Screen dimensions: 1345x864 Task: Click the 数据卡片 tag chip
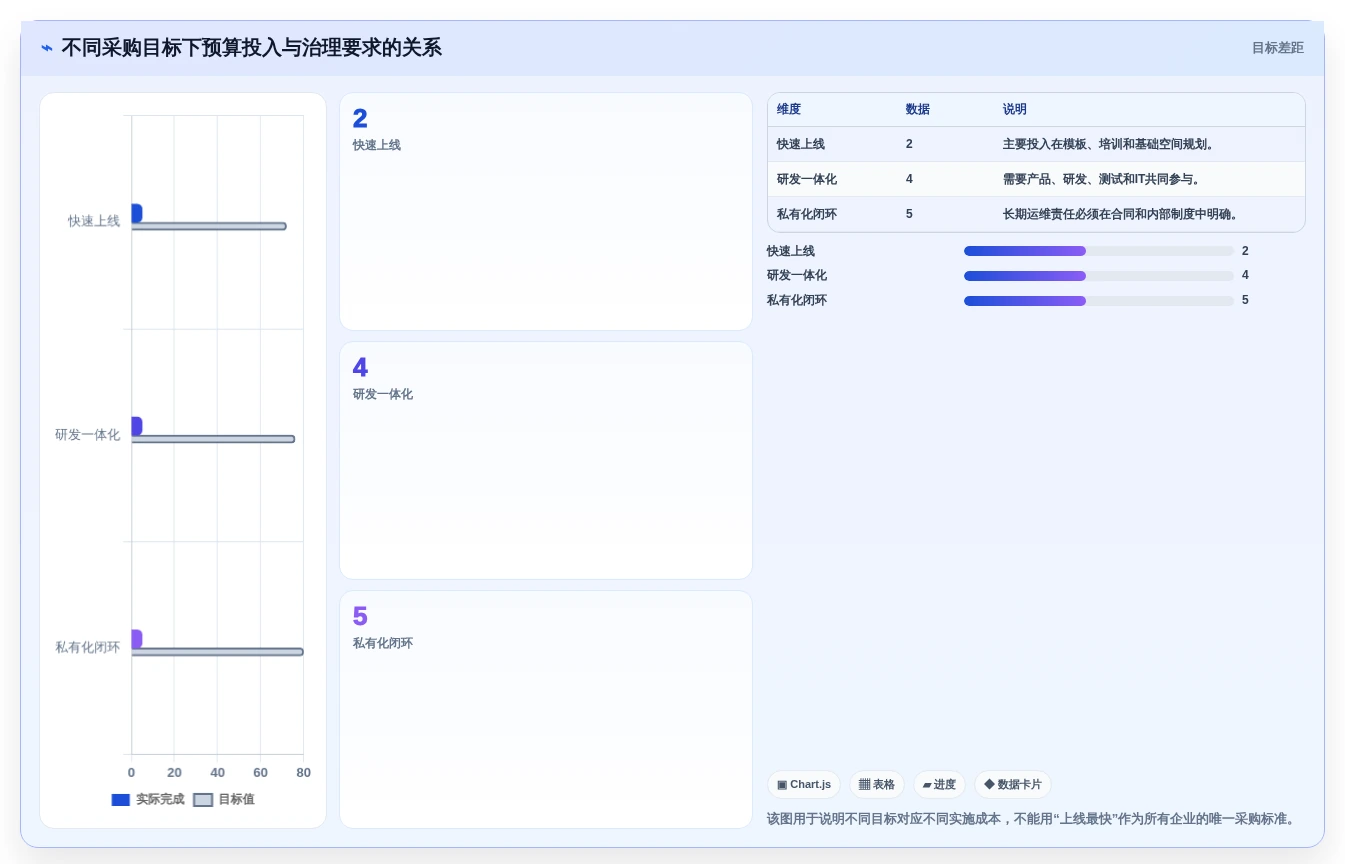[1013, 785]
